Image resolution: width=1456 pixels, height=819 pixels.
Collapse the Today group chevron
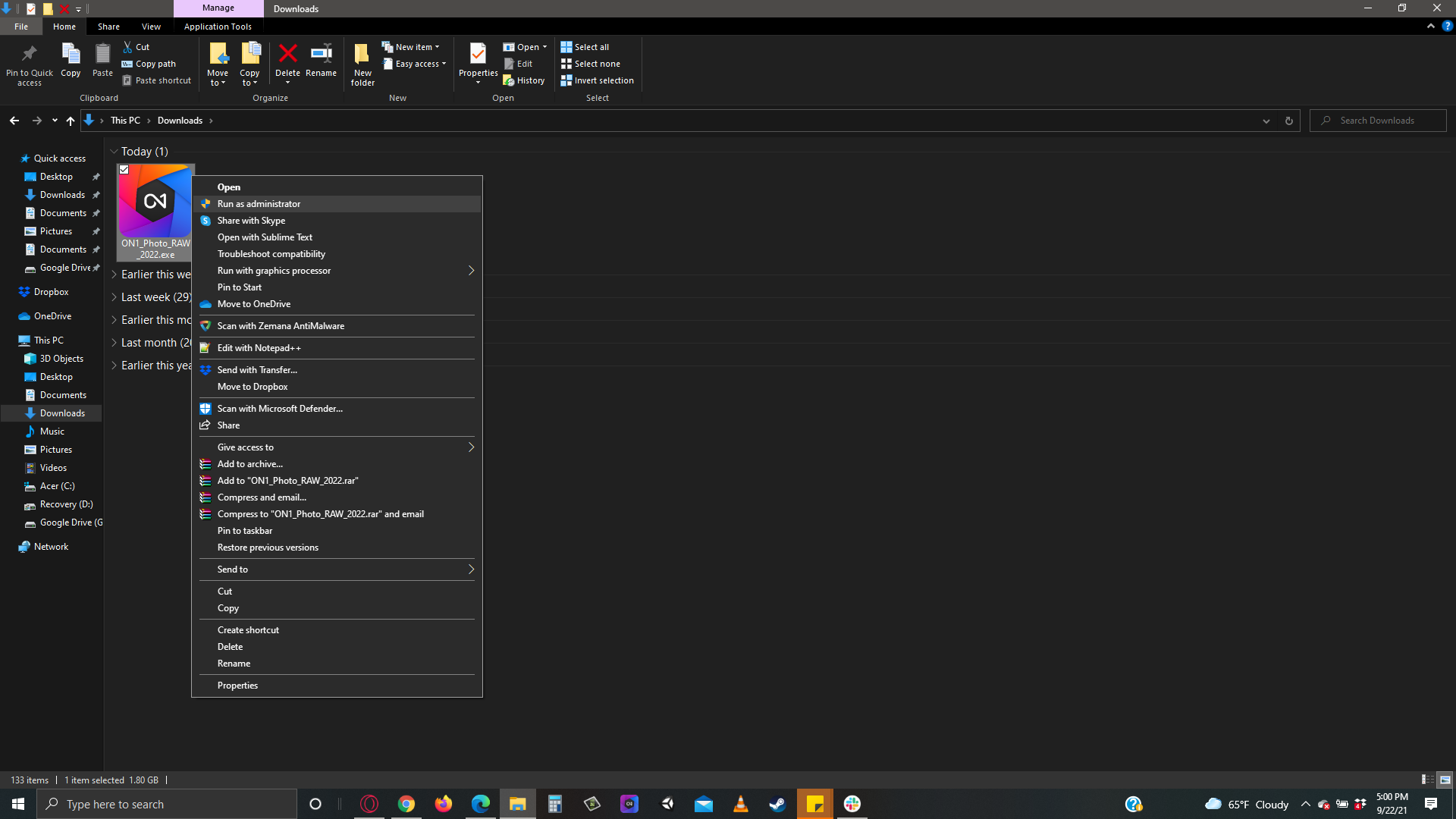pos(114,152)
